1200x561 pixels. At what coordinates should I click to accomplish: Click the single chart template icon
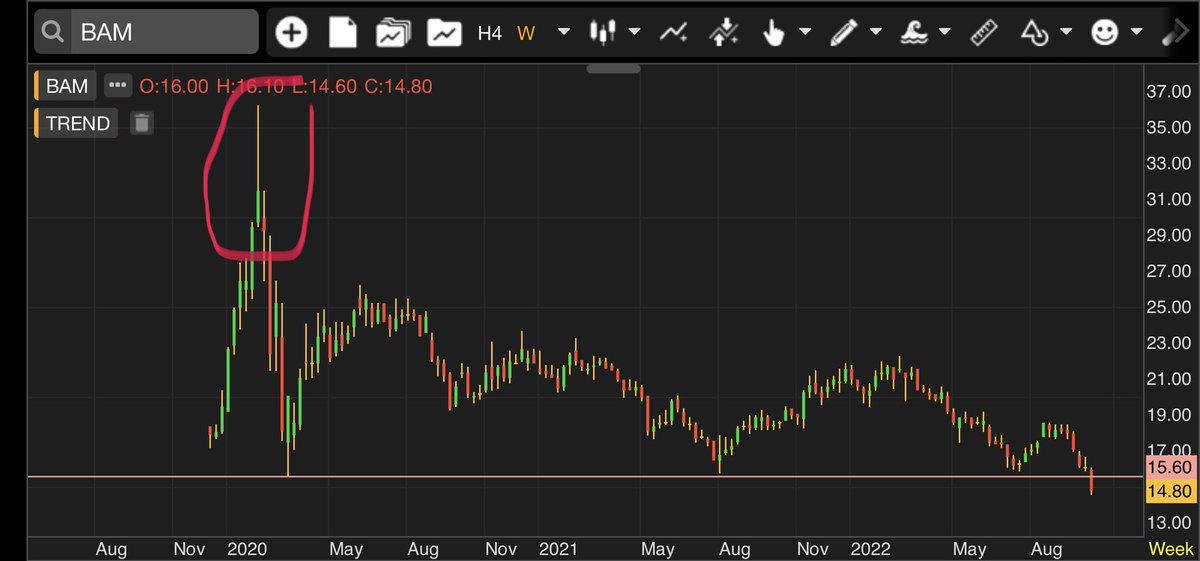(x=443, y=33)
